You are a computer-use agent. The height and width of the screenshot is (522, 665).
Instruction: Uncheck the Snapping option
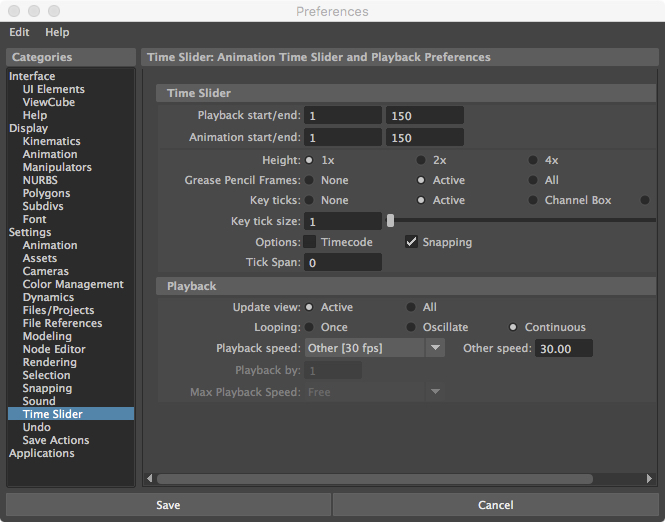pyautogui.click(x=411, y=242)
